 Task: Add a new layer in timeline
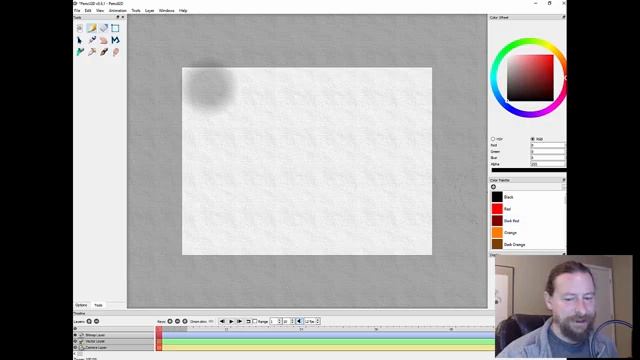(x=89, y=321)
